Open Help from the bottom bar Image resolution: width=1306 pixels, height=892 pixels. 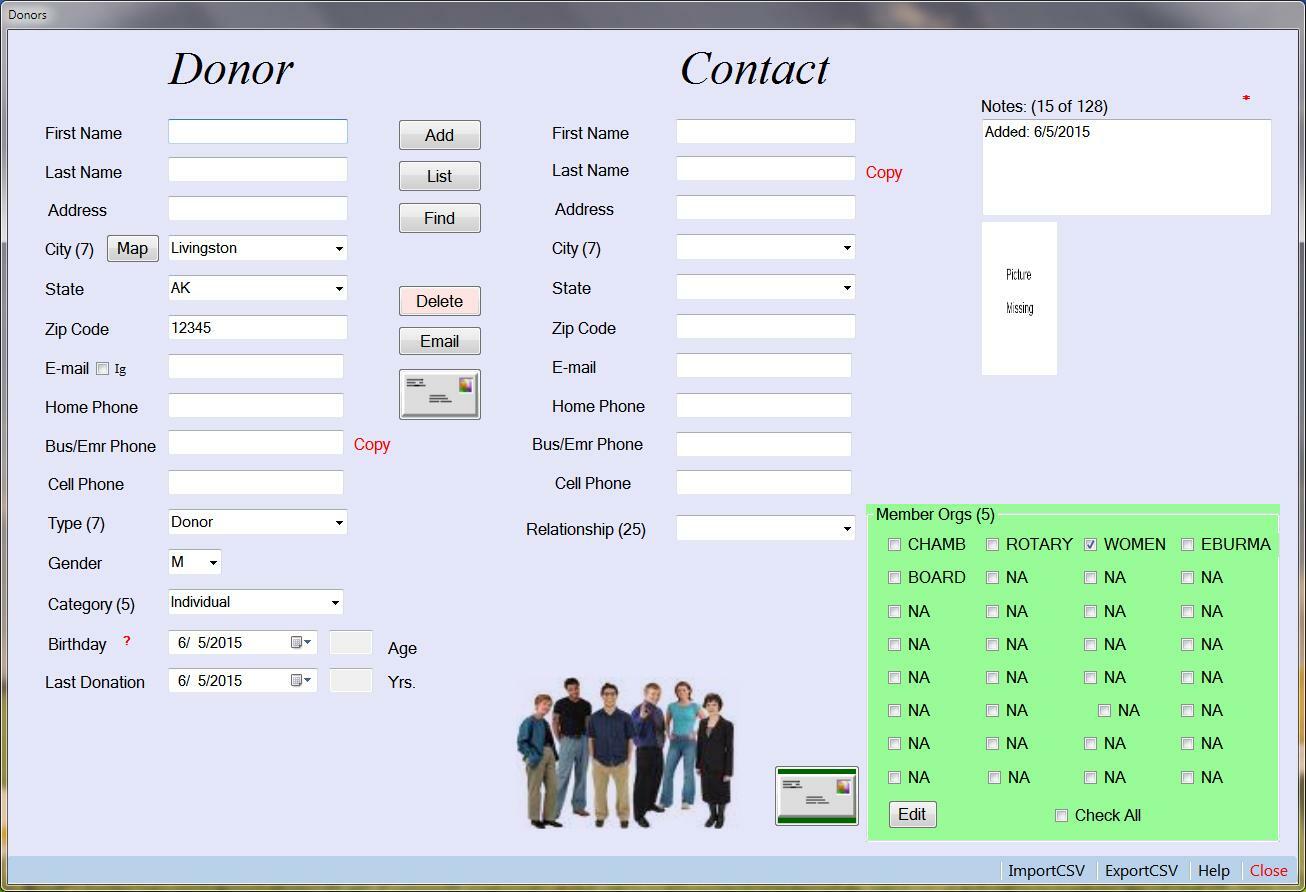click(1214, 871)
